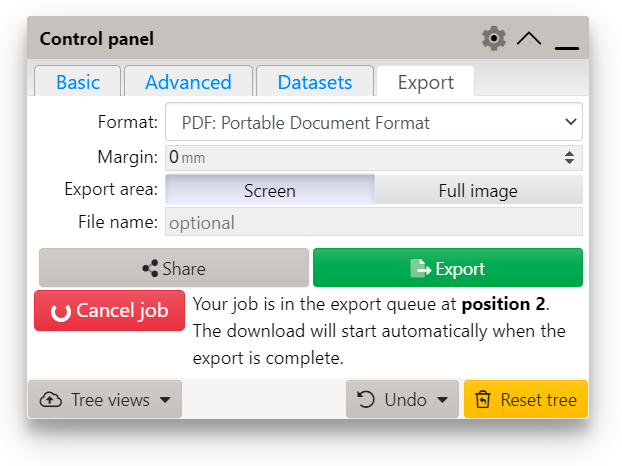The width and height of the screenshot is (622, 466).
Task: Expand the Tree views dropdown caret
Action: pos(165,401)
